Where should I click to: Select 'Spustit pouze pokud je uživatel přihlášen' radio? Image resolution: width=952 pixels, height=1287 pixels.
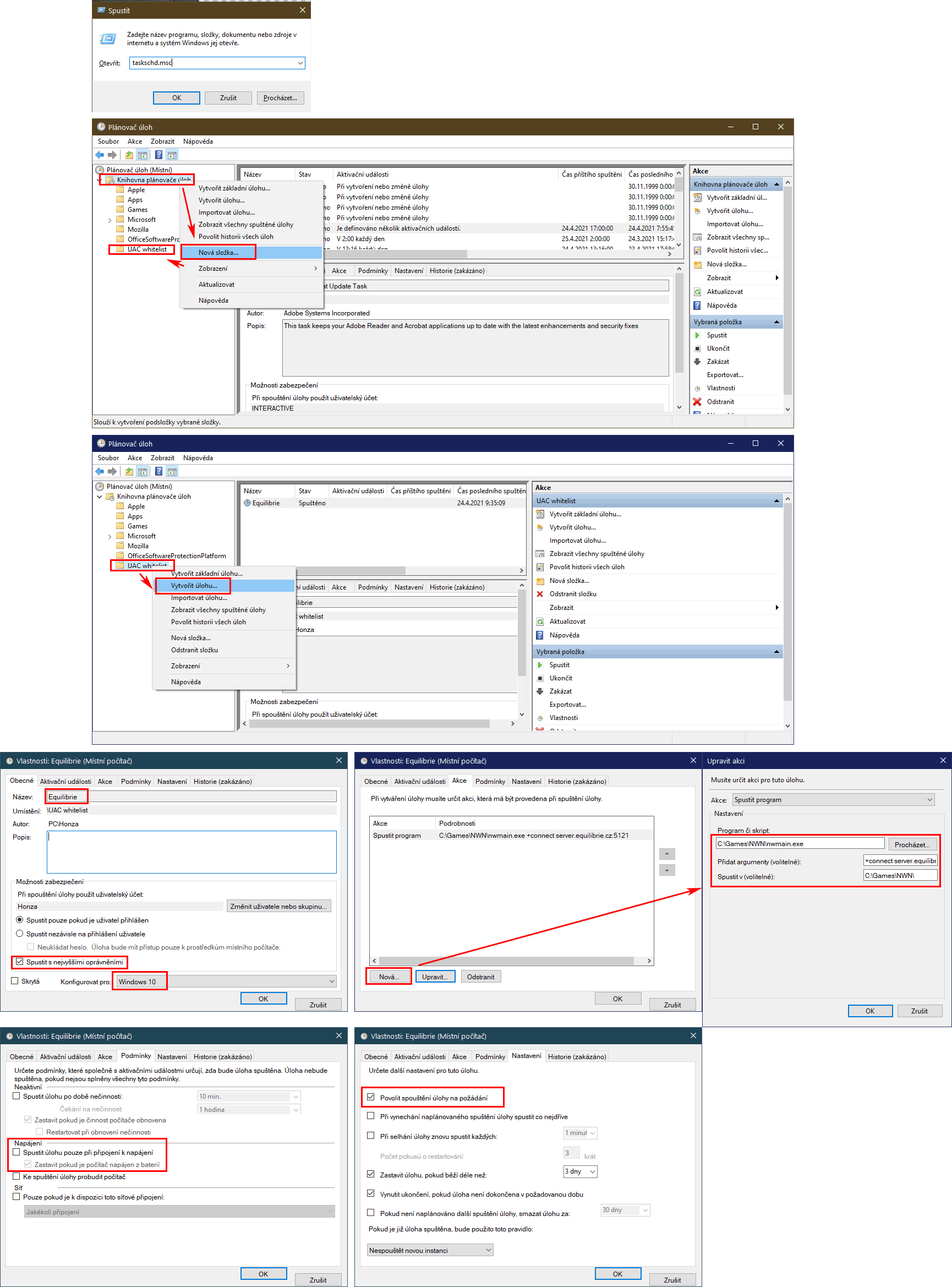[x=20, y=920]
